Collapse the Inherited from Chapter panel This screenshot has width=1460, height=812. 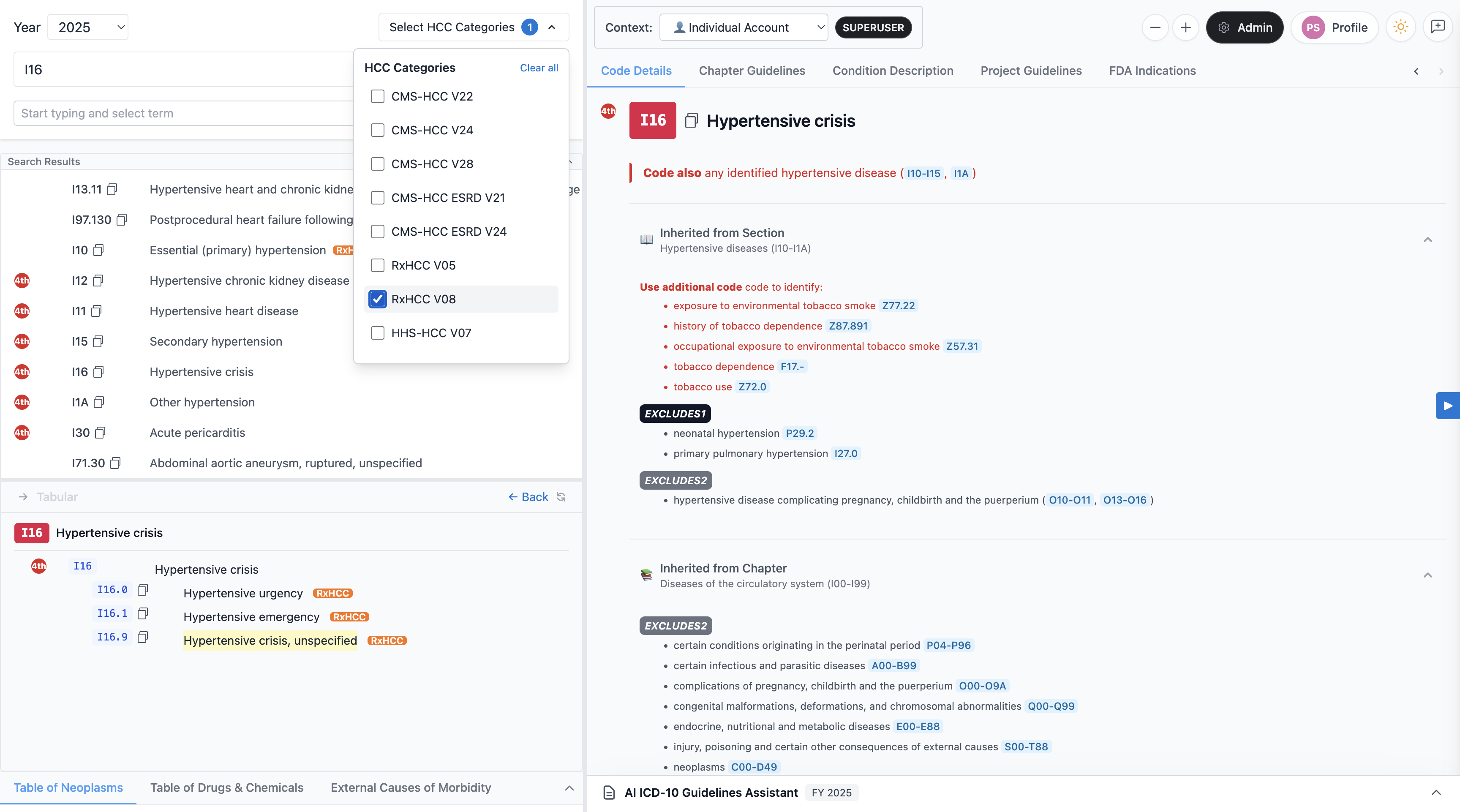coord(1428,575)
